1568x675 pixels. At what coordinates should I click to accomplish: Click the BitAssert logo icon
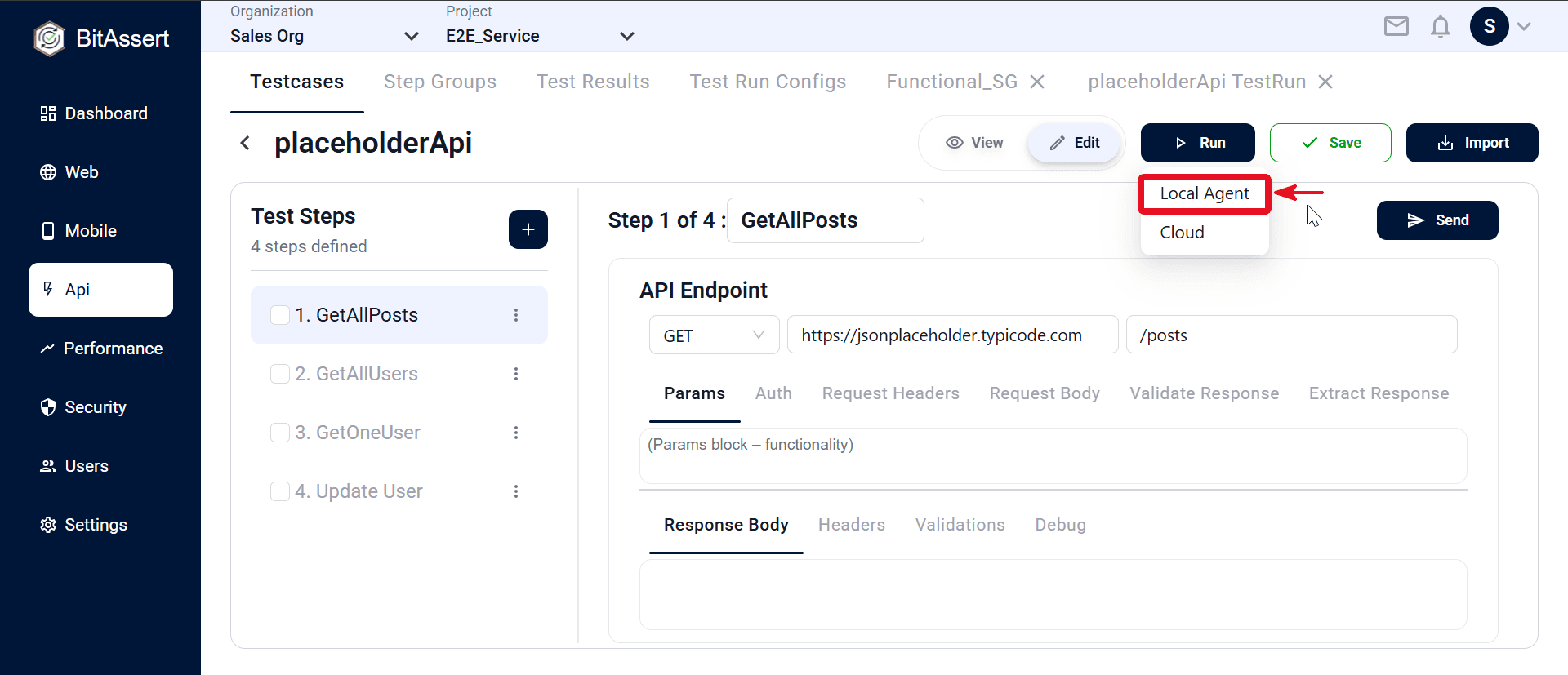(x=49, y=38)
